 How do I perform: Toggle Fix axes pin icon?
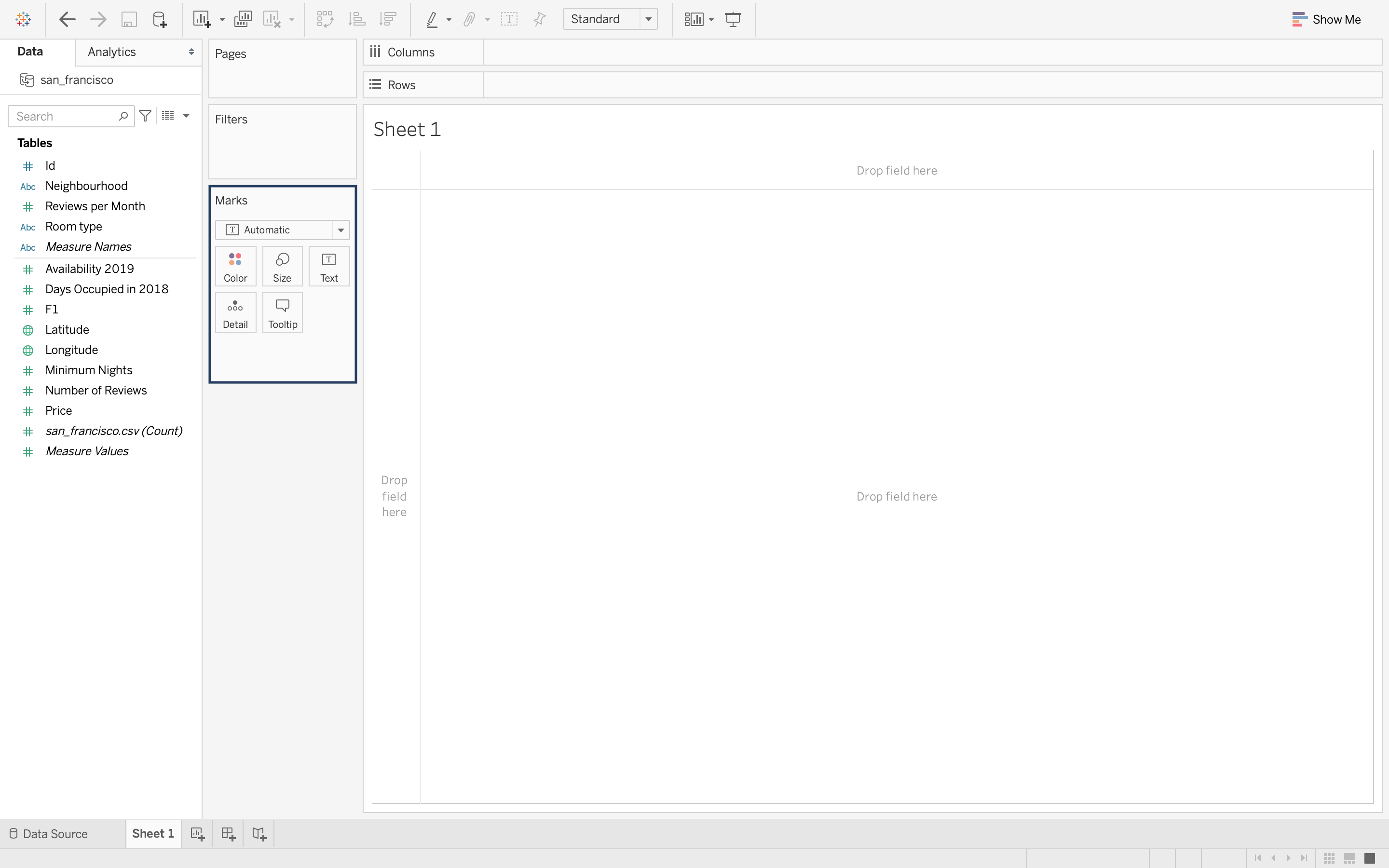tap(540, 19)
